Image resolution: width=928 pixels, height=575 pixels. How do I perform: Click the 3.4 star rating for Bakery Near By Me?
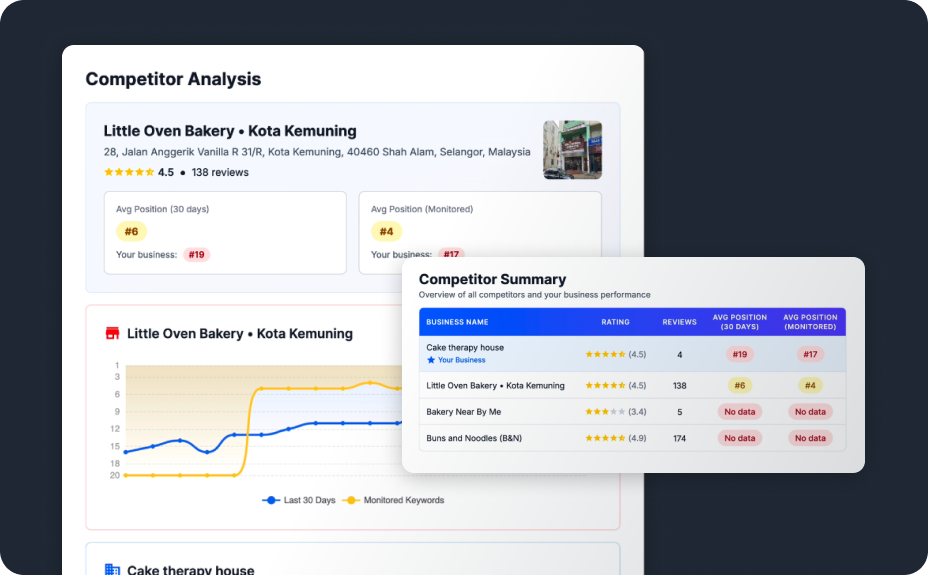(x=616, y=412)
